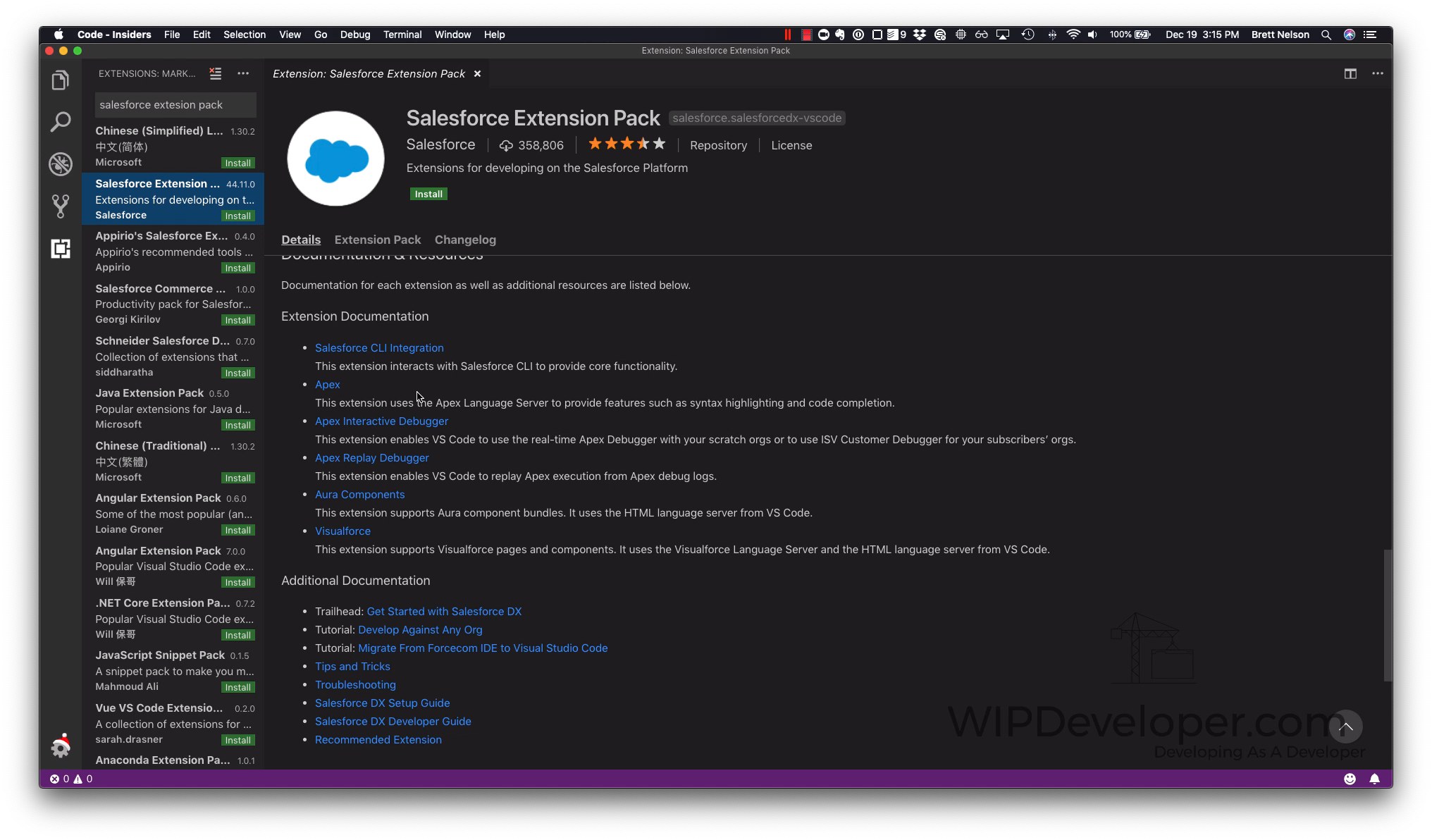Open the Debug menu

click(355, 35)
